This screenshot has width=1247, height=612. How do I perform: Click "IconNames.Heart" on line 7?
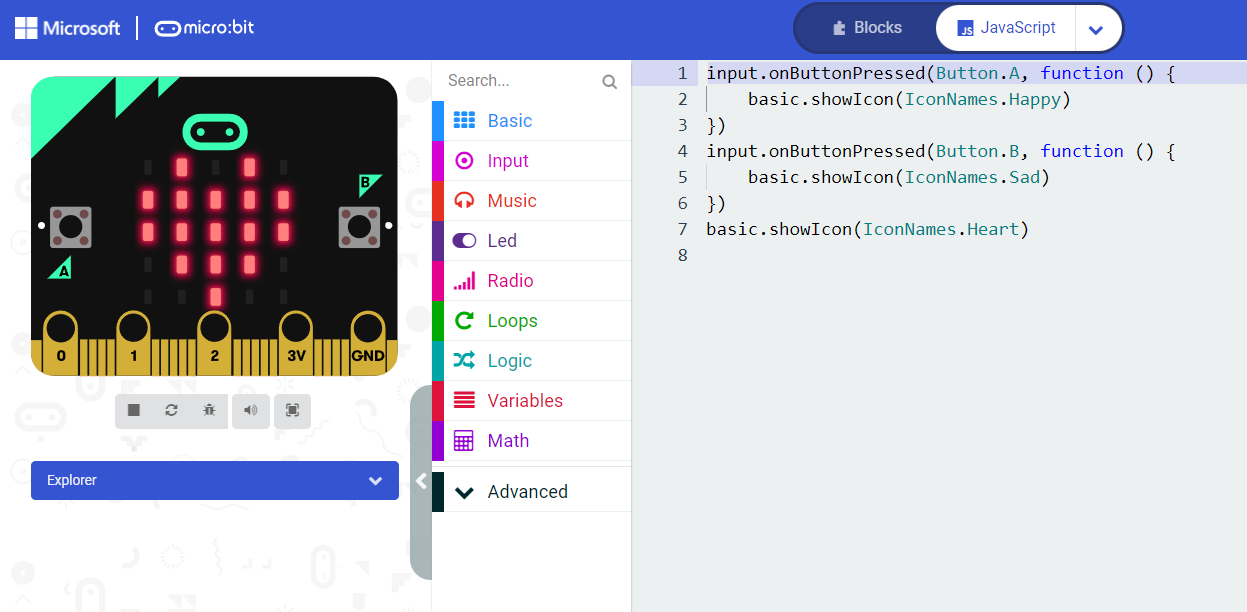tap(941, 229)
